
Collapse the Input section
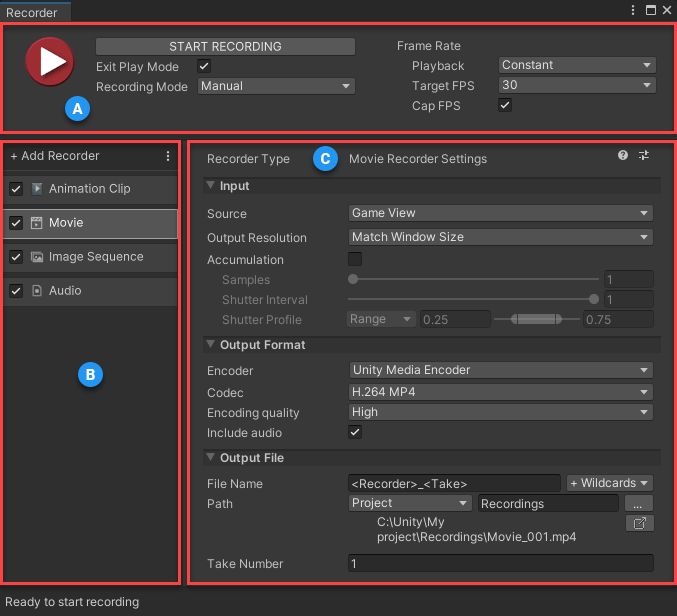tap(210, 185)
